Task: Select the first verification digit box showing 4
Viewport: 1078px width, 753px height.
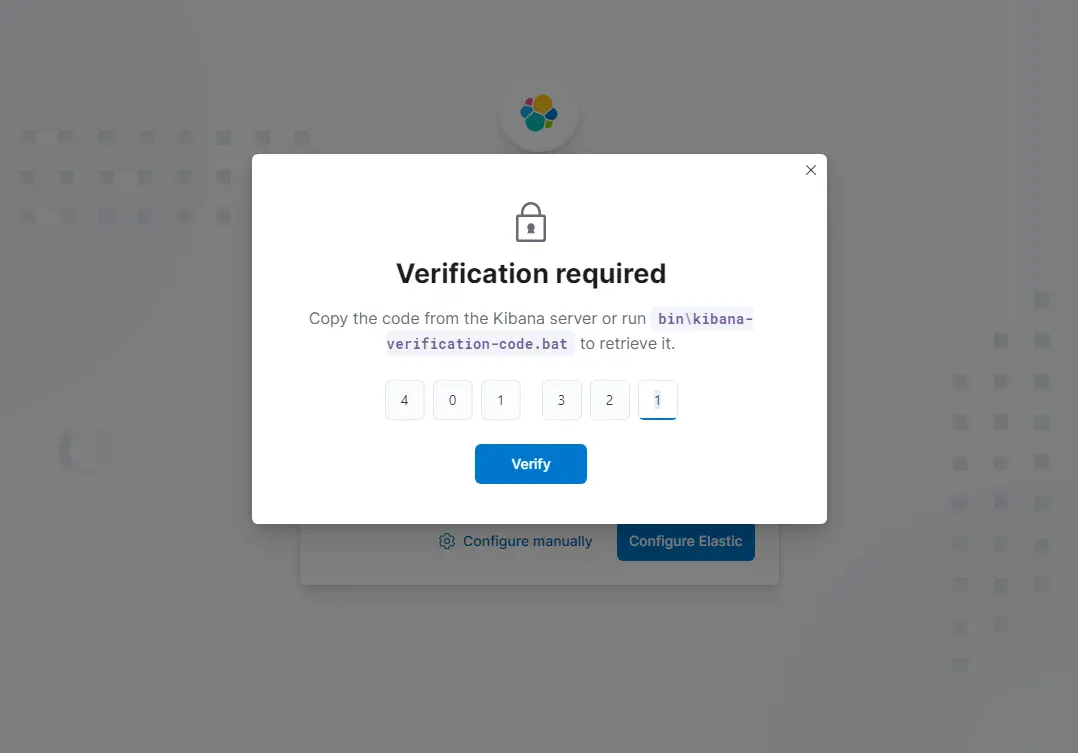Action: 404,399
